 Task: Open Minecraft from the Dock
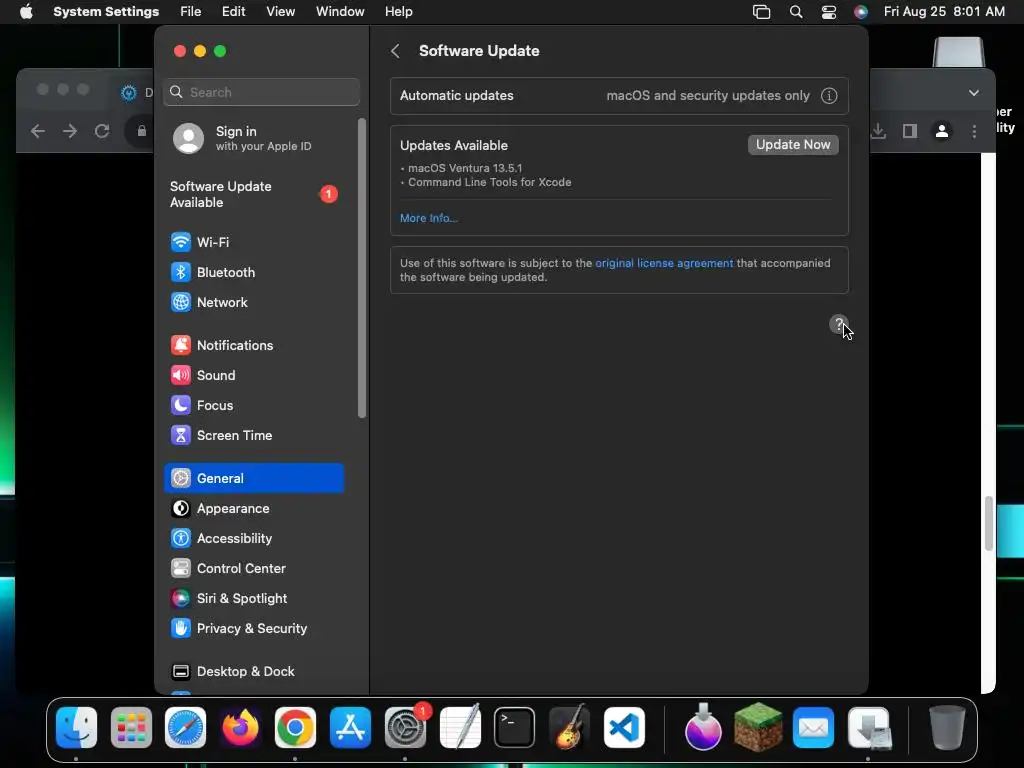point(758,727)
